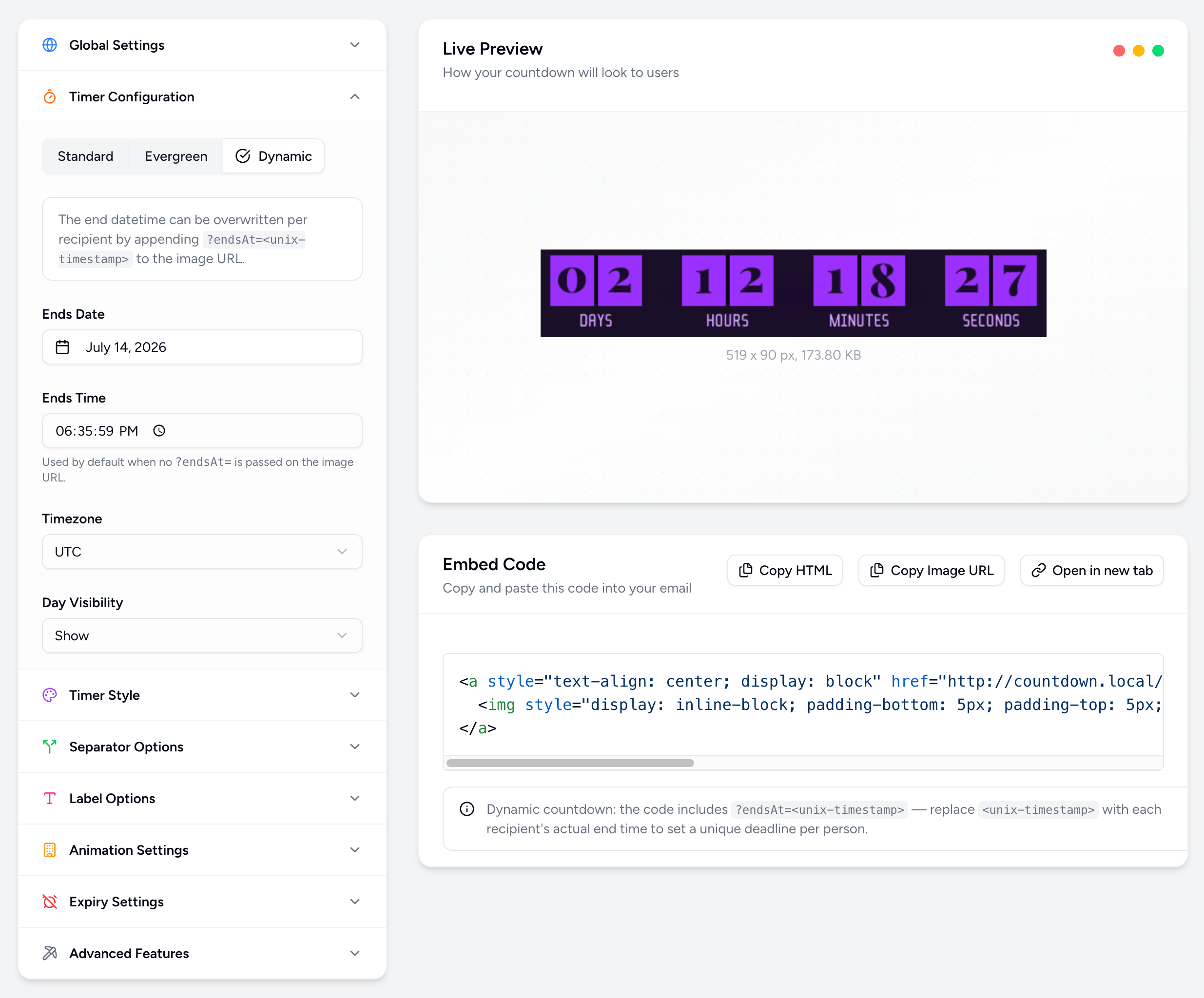Click the Copy Image URL button
1204x998 pixels.
click(931, 570)
